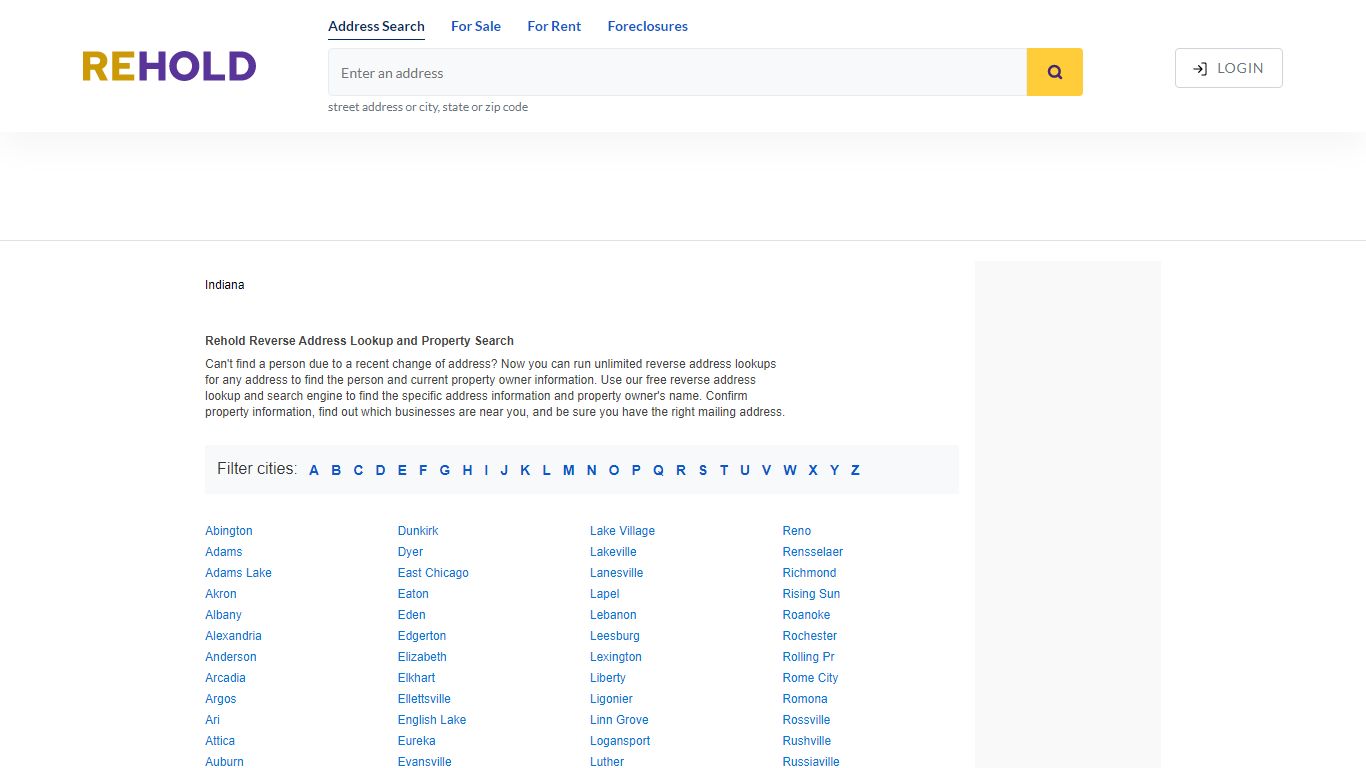Viewport: 1366px width, 768px height.
Task: Open the Rome City link
Action: [x=810, y=678]
